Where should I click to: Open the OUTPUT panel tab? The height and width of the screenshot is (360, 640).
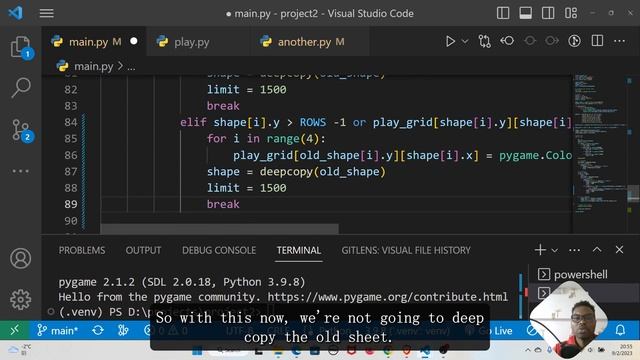[143, 250]
